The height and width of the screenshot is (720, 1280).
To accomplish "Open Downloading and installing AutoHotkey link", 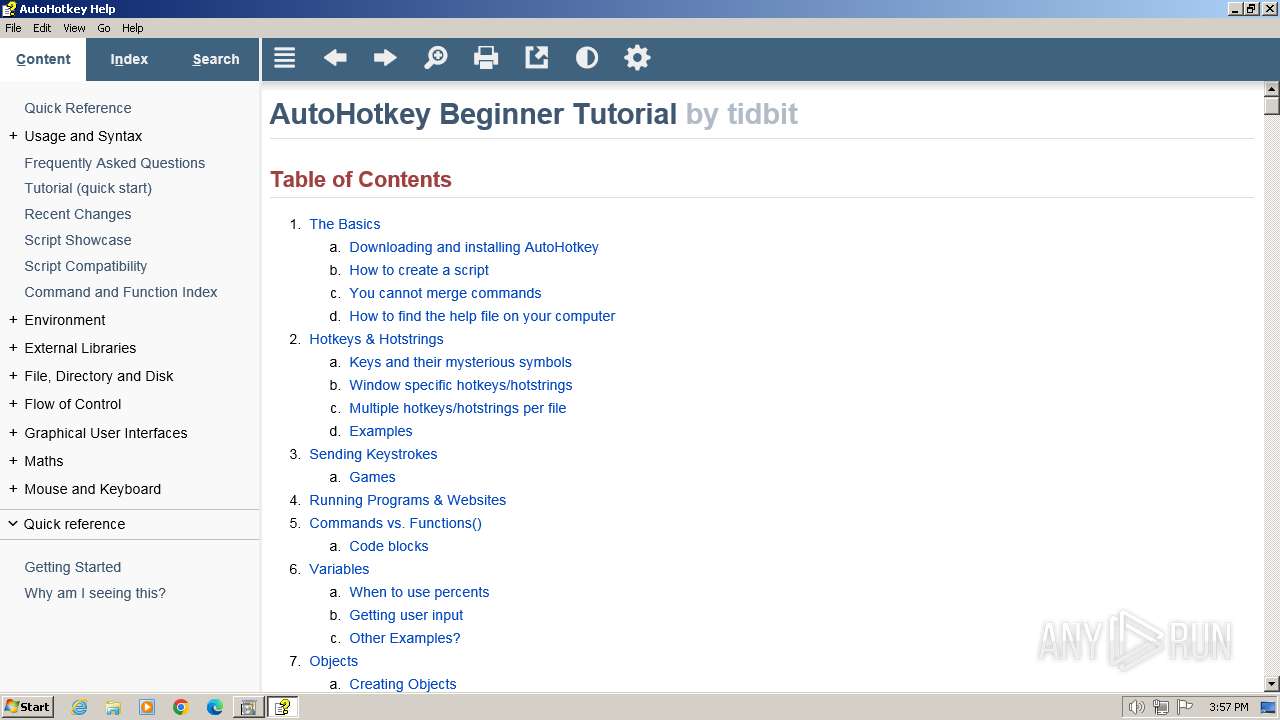I will point(474,247).
